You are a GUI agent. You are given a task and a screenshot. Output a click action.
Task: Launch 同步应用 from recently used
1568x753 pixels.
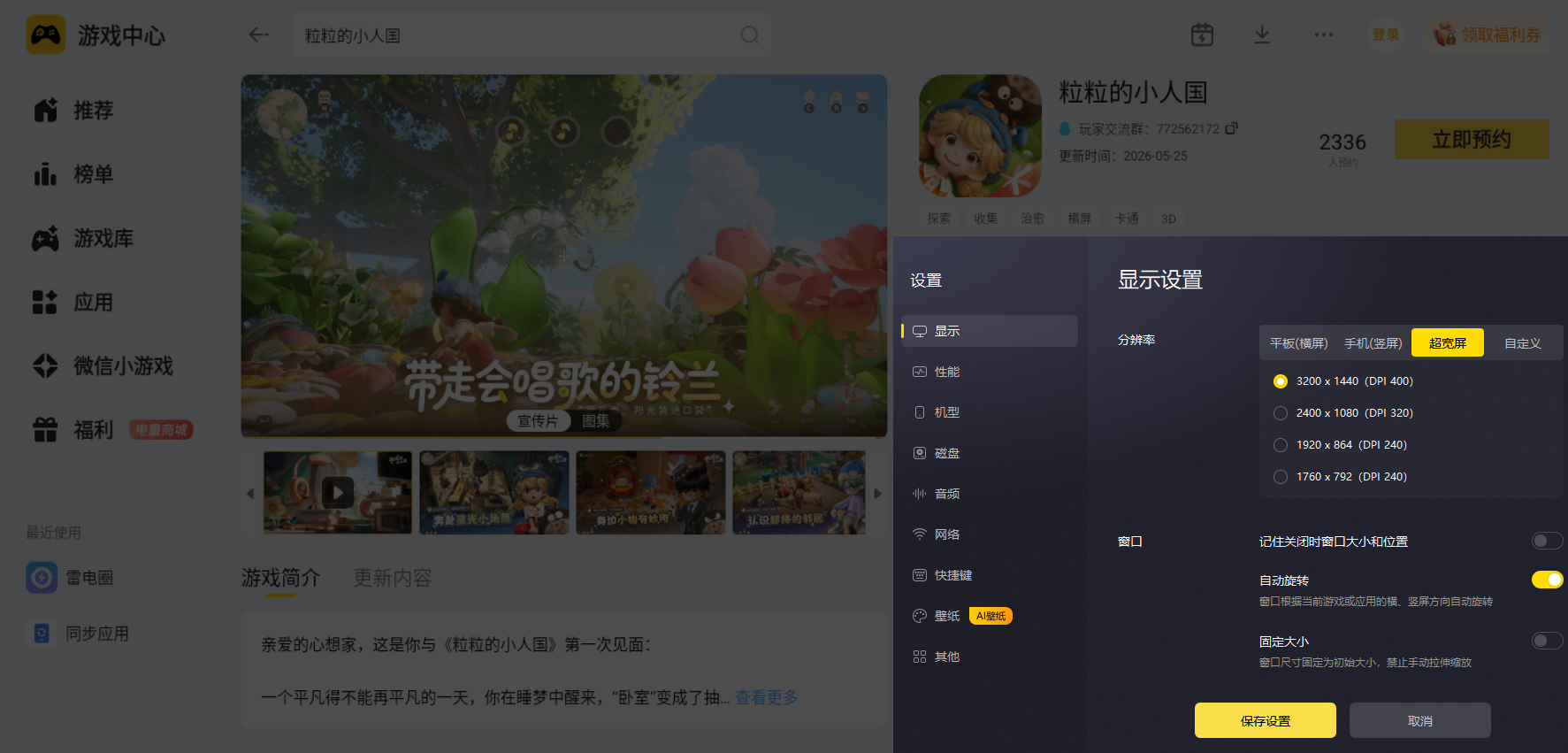pos(78,634)
